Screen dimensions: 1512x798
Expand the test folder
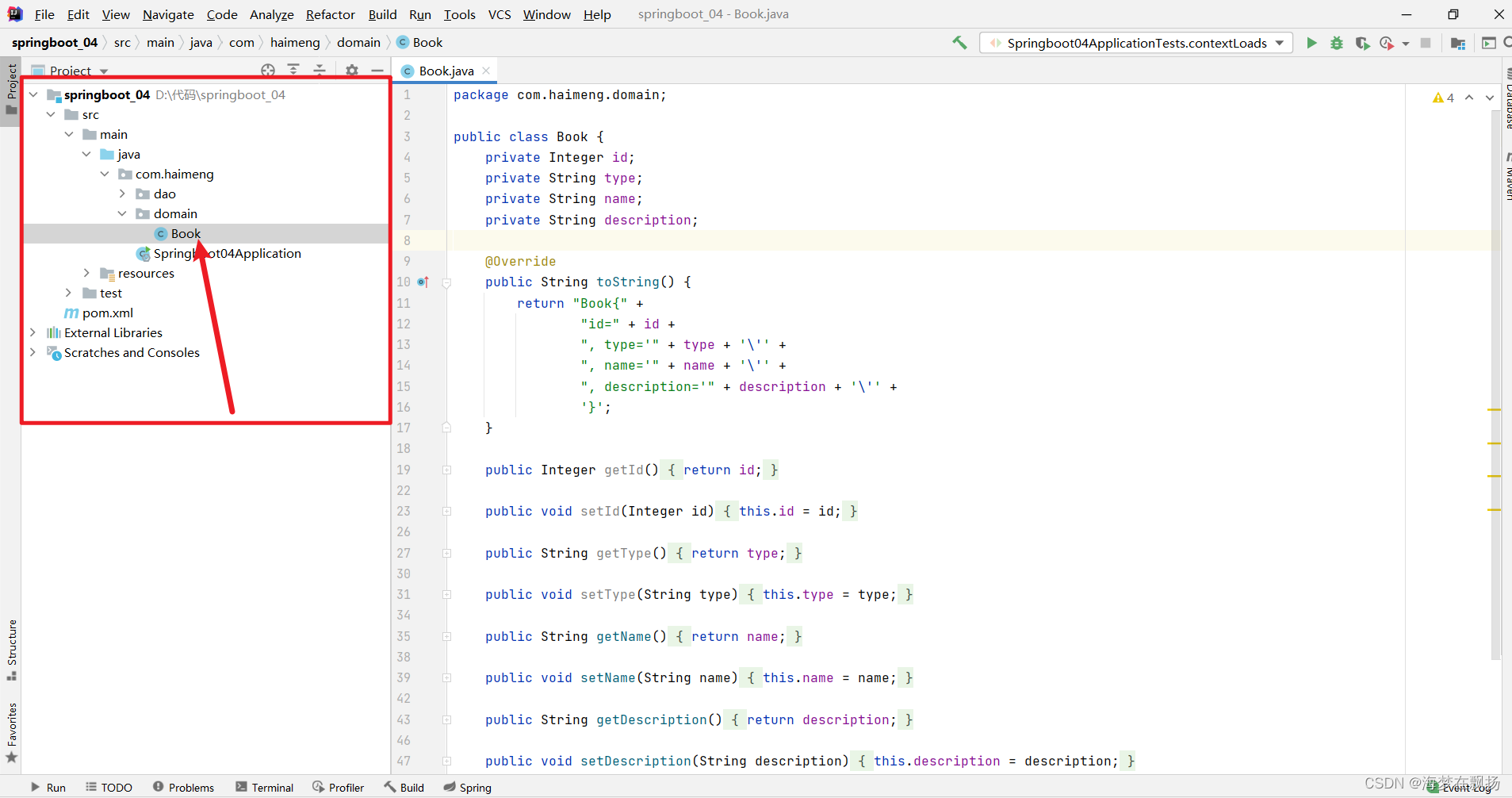(69, 293)
